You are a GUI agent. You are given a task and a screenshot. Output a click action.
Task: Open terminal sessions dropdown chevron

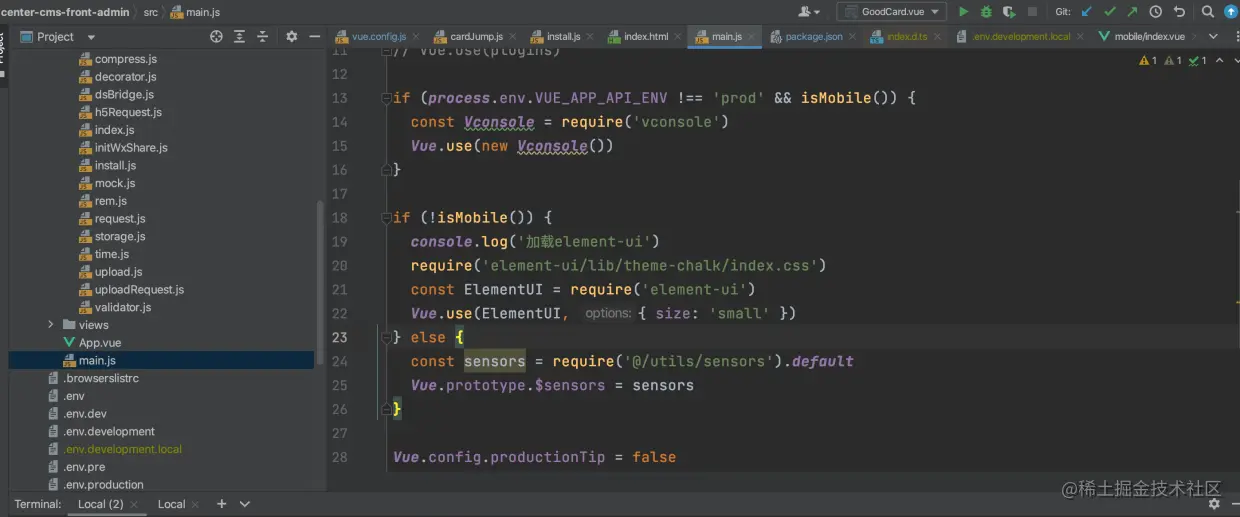(245, 504)
